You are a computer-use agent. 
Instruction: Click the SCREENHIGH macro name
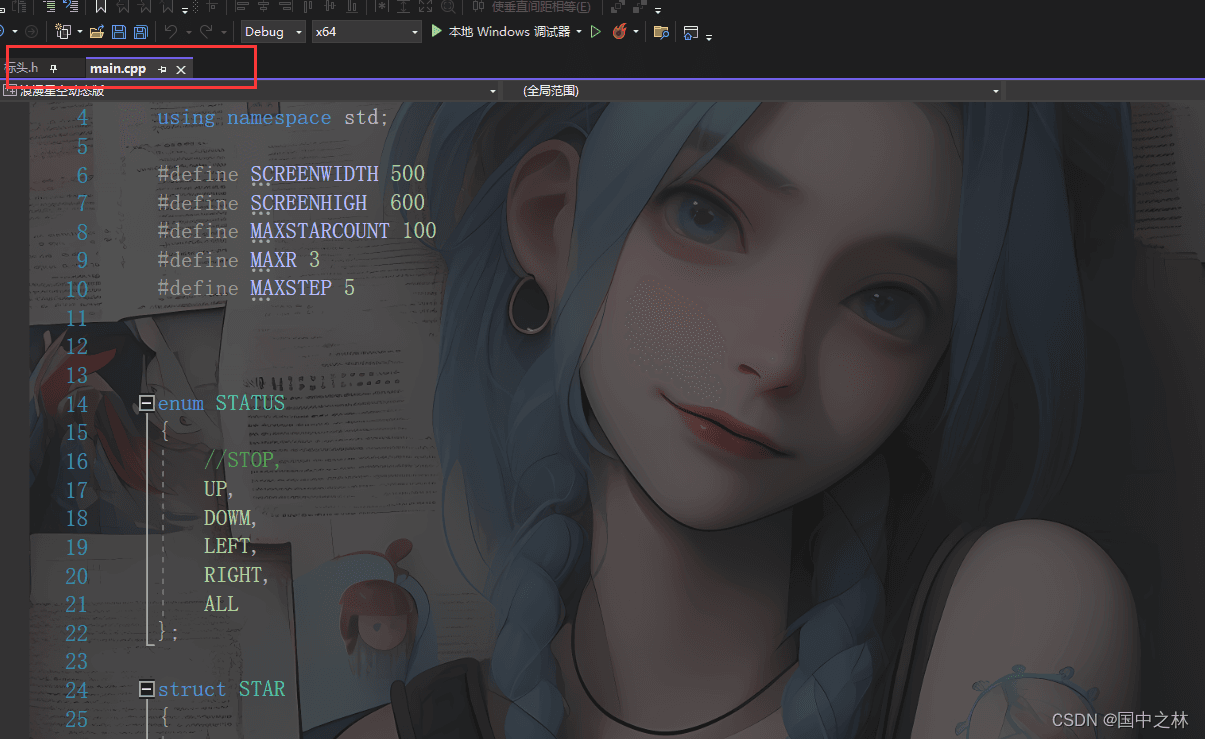click(x=308, y=202)
